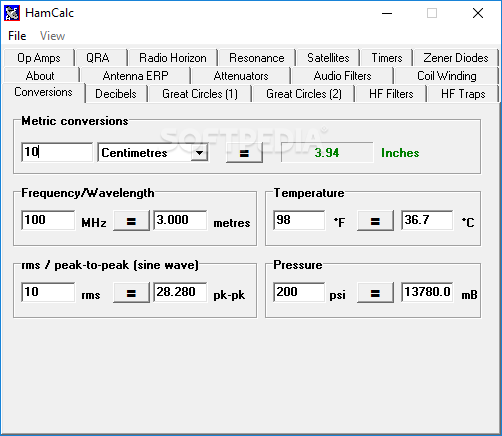
Task: Click the Celsius field showing 36.7
Action: pos(427,220)
